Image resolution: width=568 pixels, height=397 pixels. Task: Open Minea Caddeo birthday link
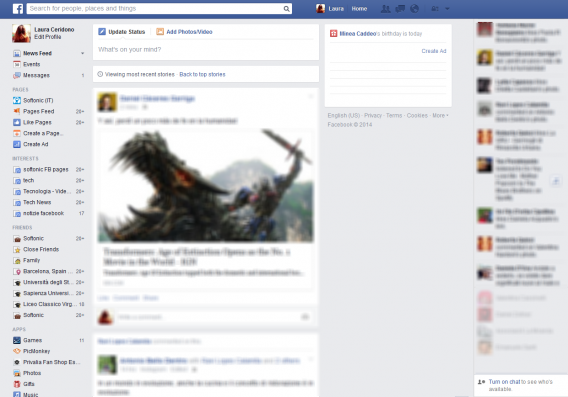(358, 34)
